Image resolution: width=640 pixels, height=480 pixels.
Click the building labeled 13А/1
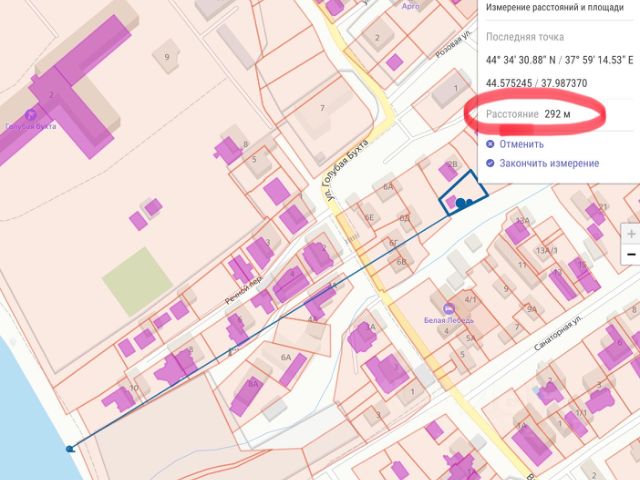click(547, 250)
